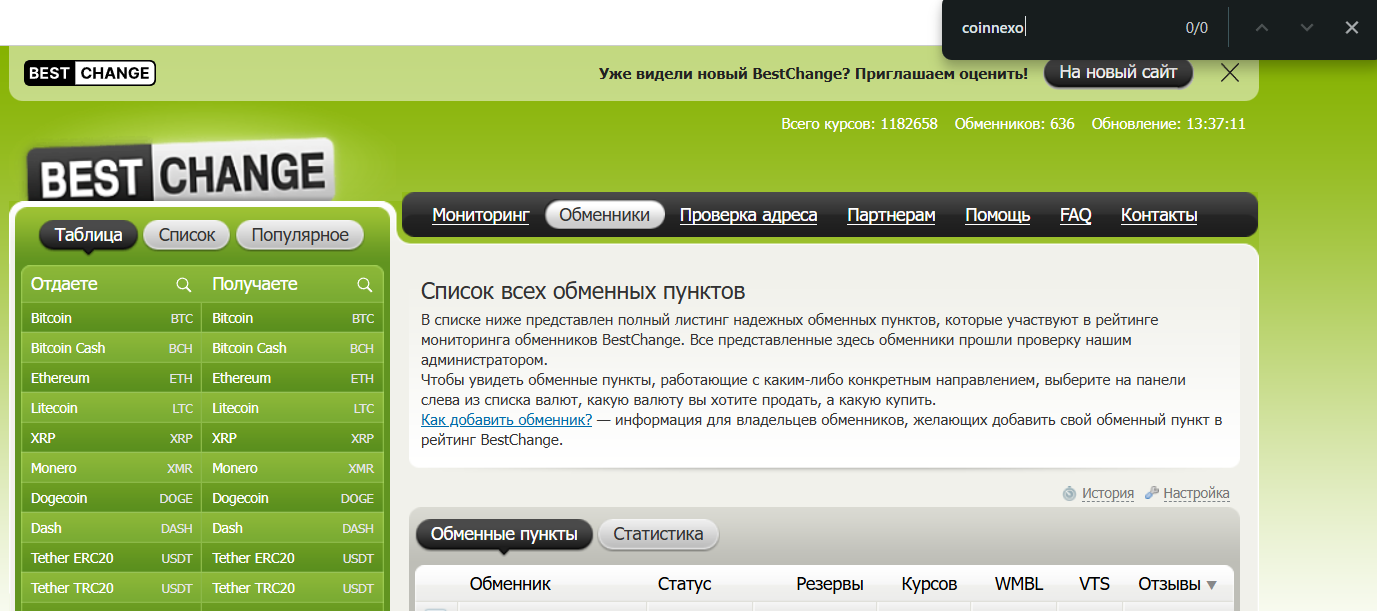Sort table by Отзывы column header text
The height and width of the screenshot is (611, 1377).
1169,584
